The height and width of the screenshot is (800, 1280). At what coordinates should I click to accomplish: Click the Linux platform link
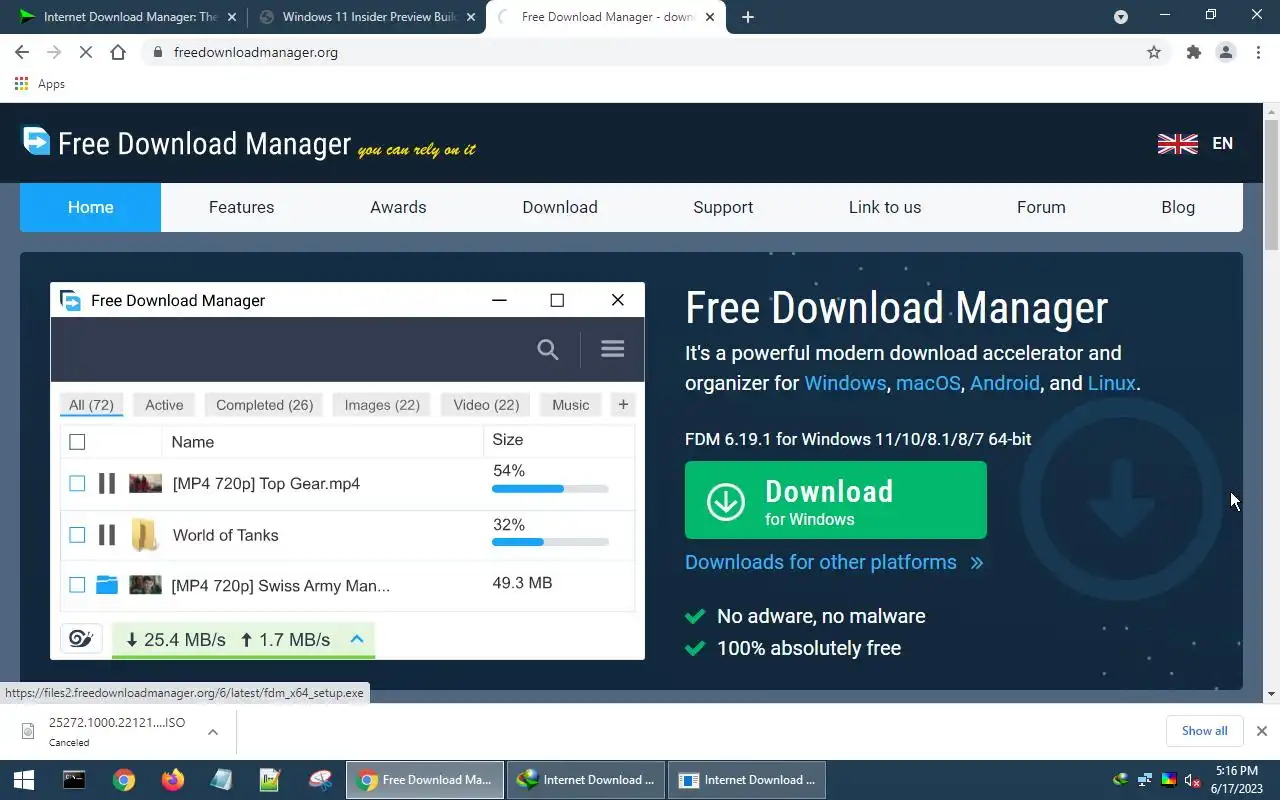[1111, 383]
